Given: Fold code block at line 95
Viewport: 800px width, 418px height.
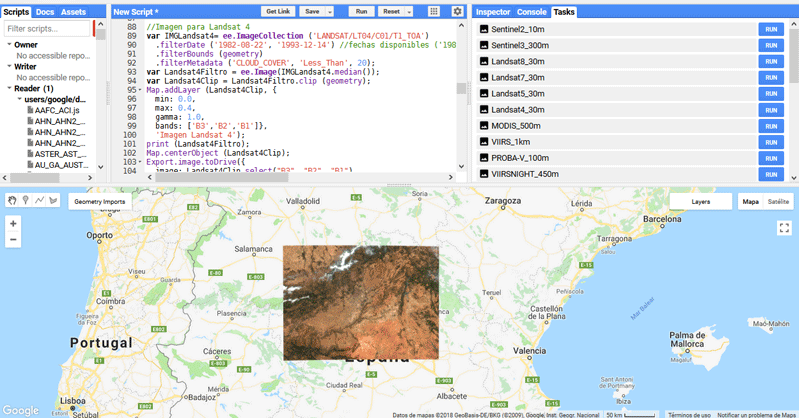Looking at the screenshot, I should click(140, 90).
